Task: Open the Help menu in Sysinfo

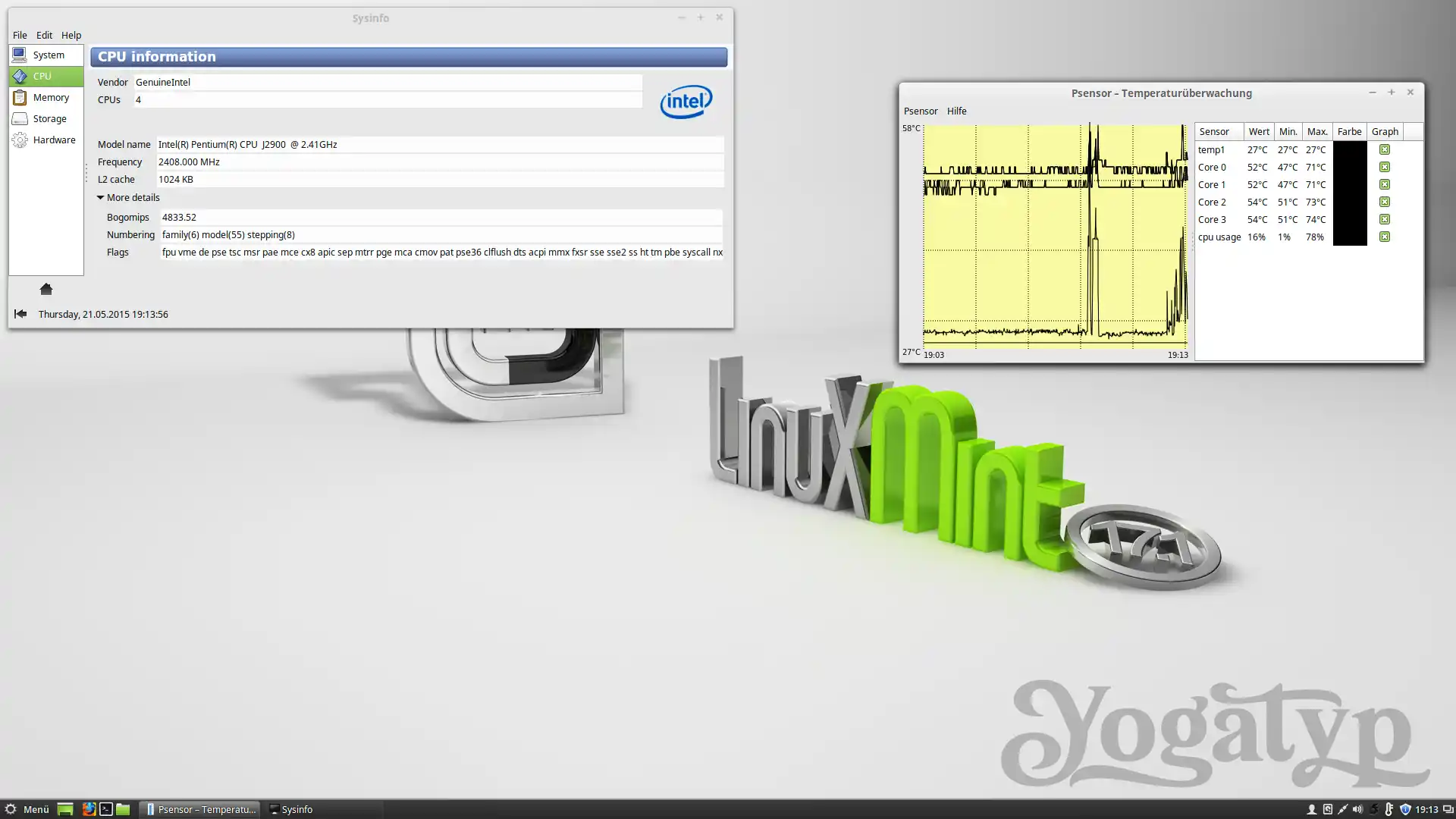Action: point(71,35)
